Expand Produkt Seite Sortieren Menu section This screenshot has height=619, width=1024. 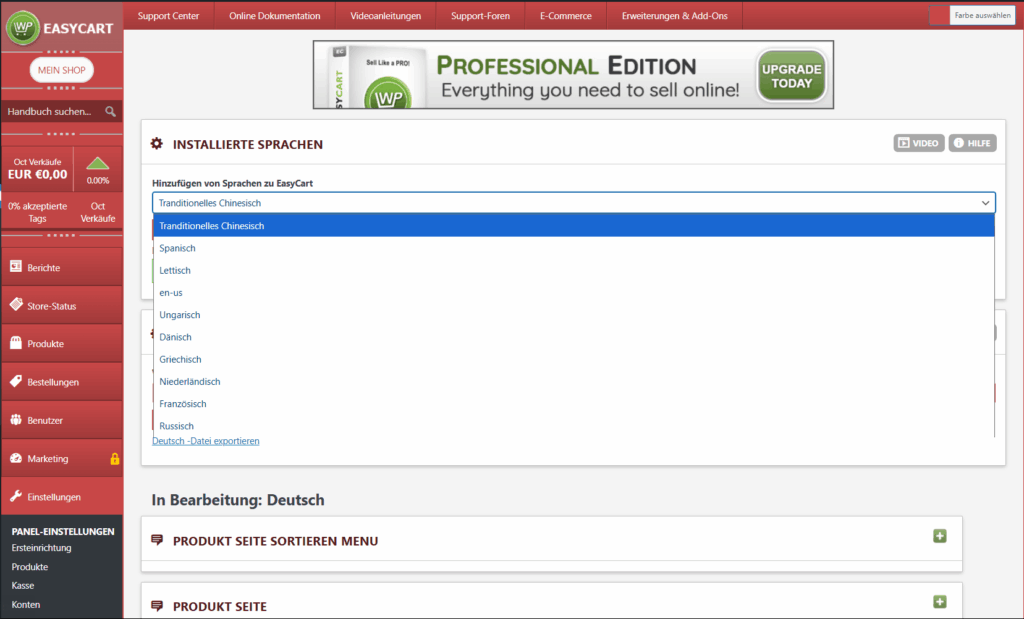tap(939, 537)
